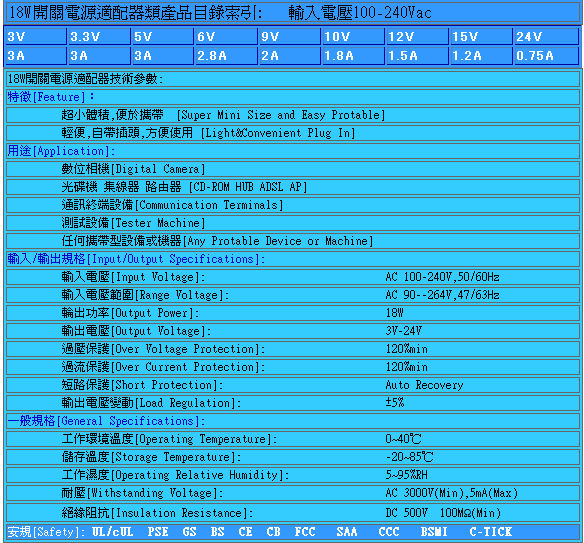This screenshot has height=543, width=584.
Task: Click the C-TICK safety certification label
Action: 491,531
